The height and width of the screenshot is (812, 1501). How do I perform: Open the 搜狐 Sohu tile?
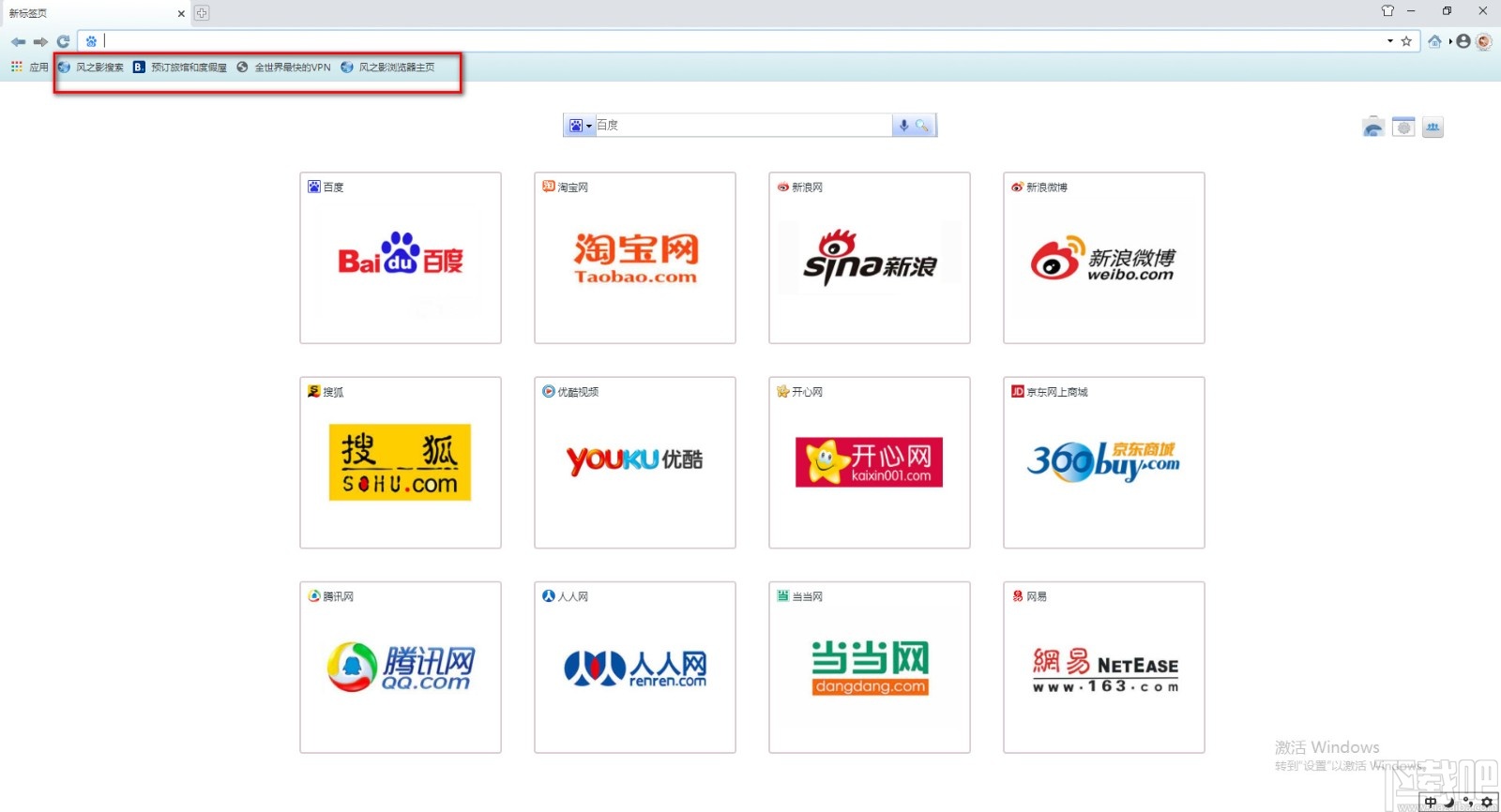click(x=401, y=462)
